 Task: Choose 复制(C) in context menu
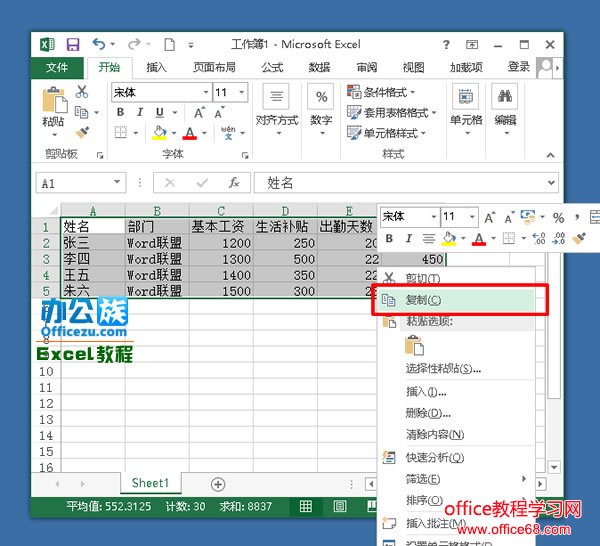(x=456, y=300)
